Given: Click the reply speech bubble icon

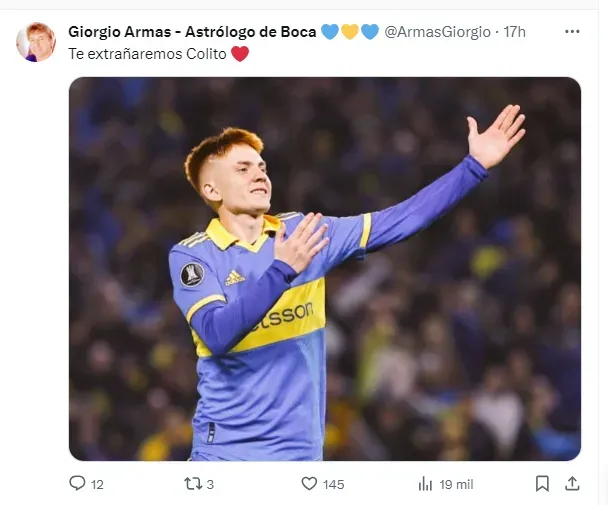Looking at the screenshot, I should tap(77, 483).
